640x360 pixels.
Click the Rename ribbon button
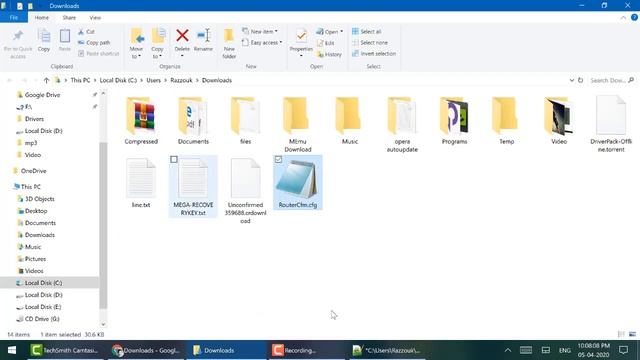[x=203, y=40]
